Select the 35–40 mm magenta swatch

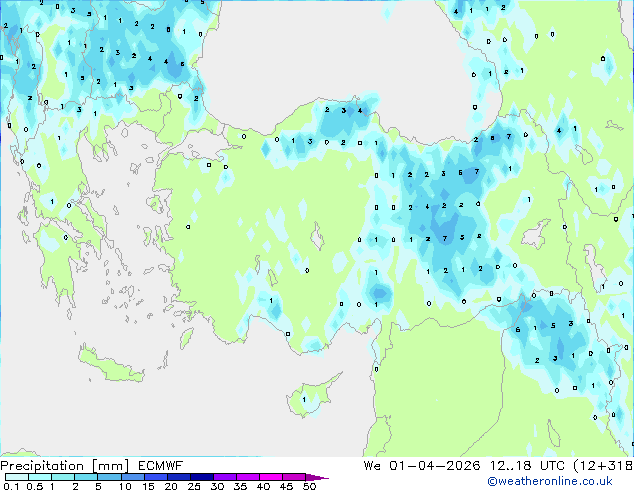pyautogui.click(x=248, y=477)
